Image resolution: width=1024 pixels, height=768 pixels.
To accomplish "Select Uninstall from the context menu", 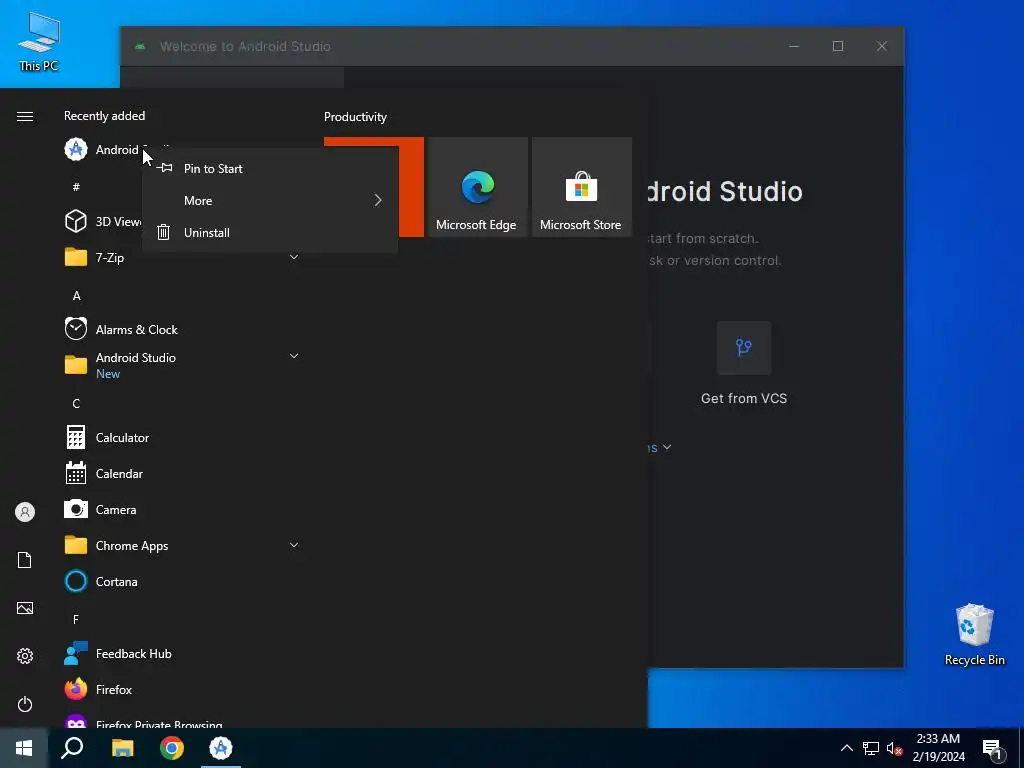I will pyautogui.click(x=270, y=232).
